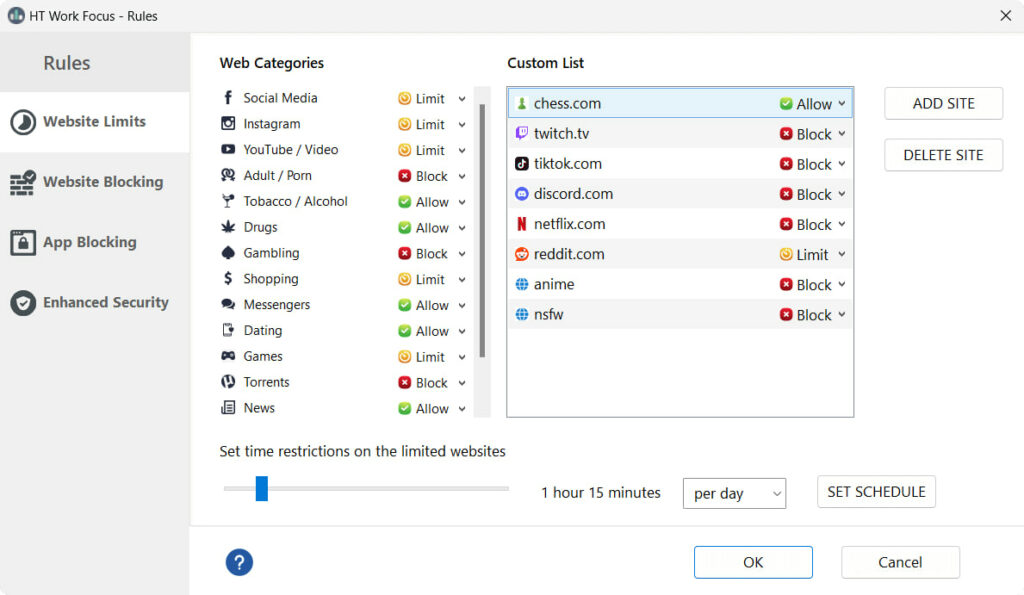This screenshot has width=1024, height=595.
Task: Click the SET SCHEDULE button
Action: pos(876,492)
